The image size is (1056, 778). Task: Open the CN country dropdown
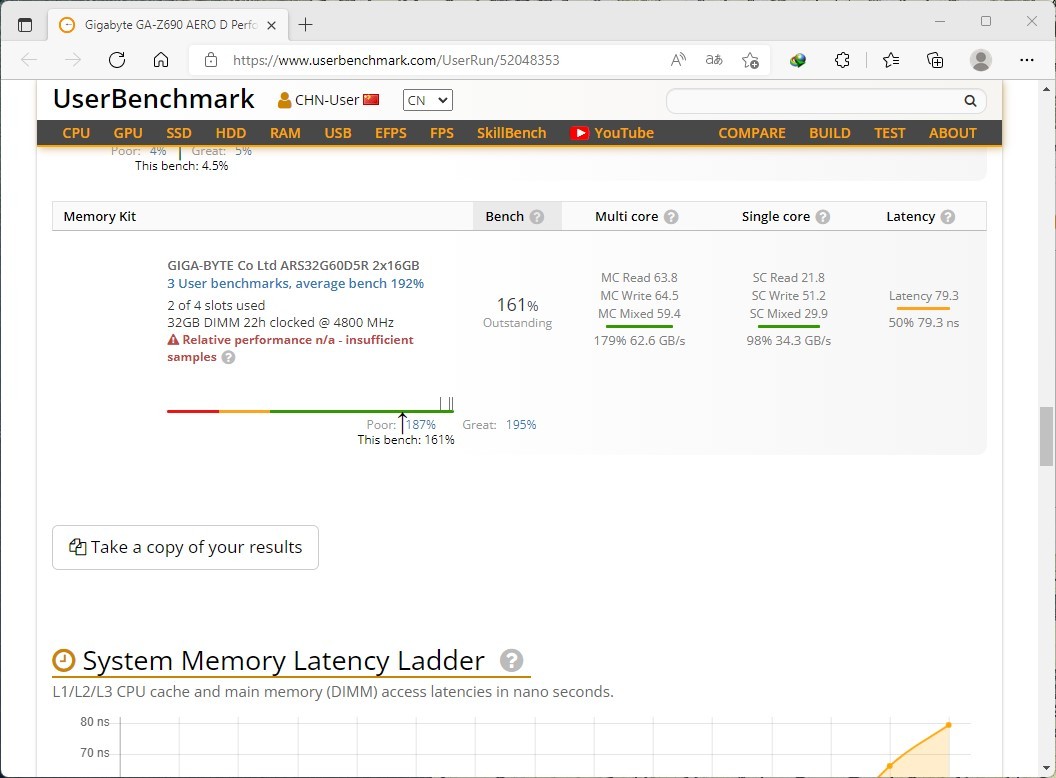coord(427,100)
